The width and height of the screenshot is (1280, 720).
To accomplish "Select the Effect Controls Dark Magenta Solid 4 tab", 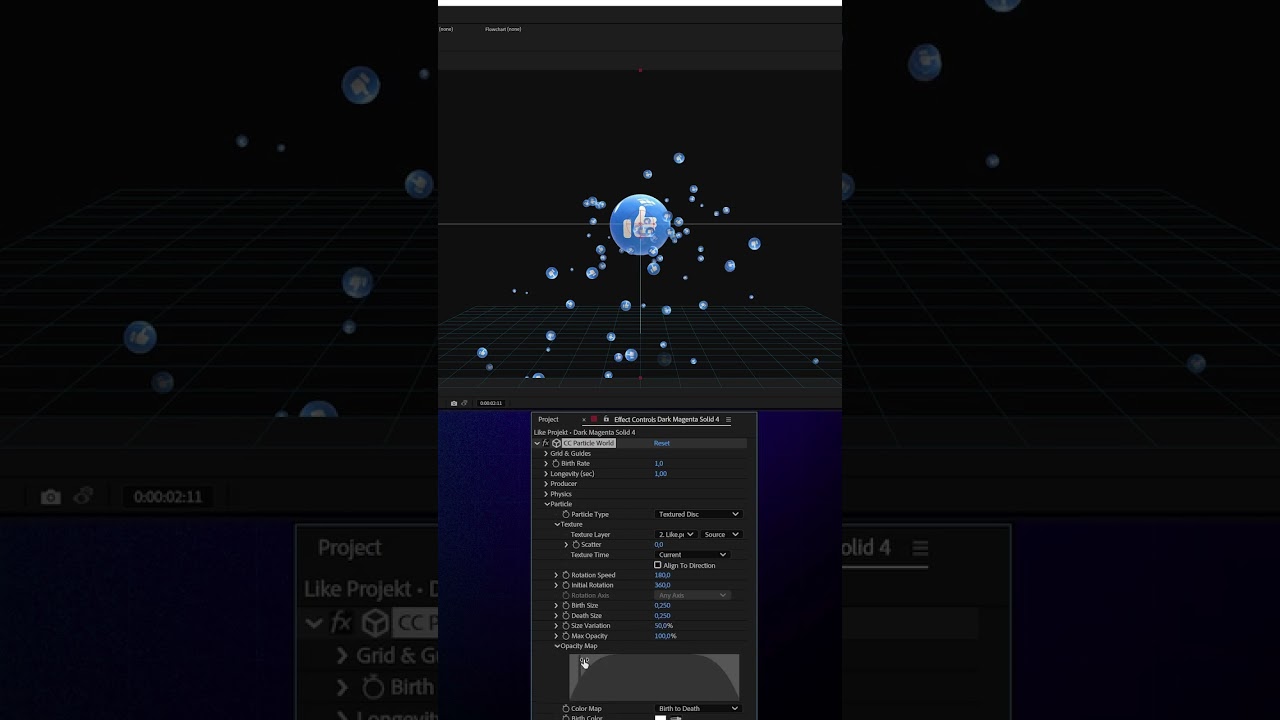I will [666, 419].
